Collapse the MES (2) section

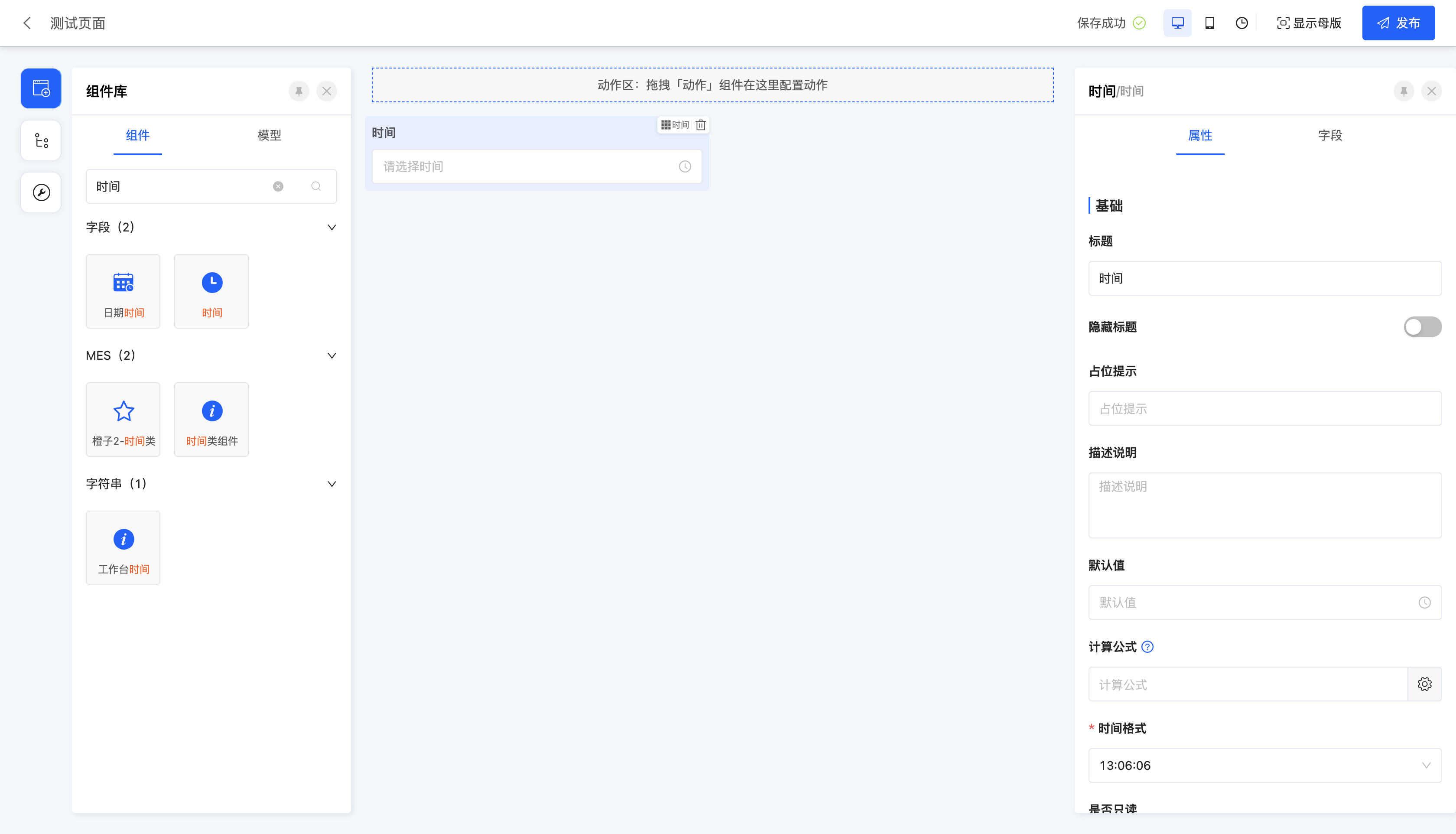(331, 356)
